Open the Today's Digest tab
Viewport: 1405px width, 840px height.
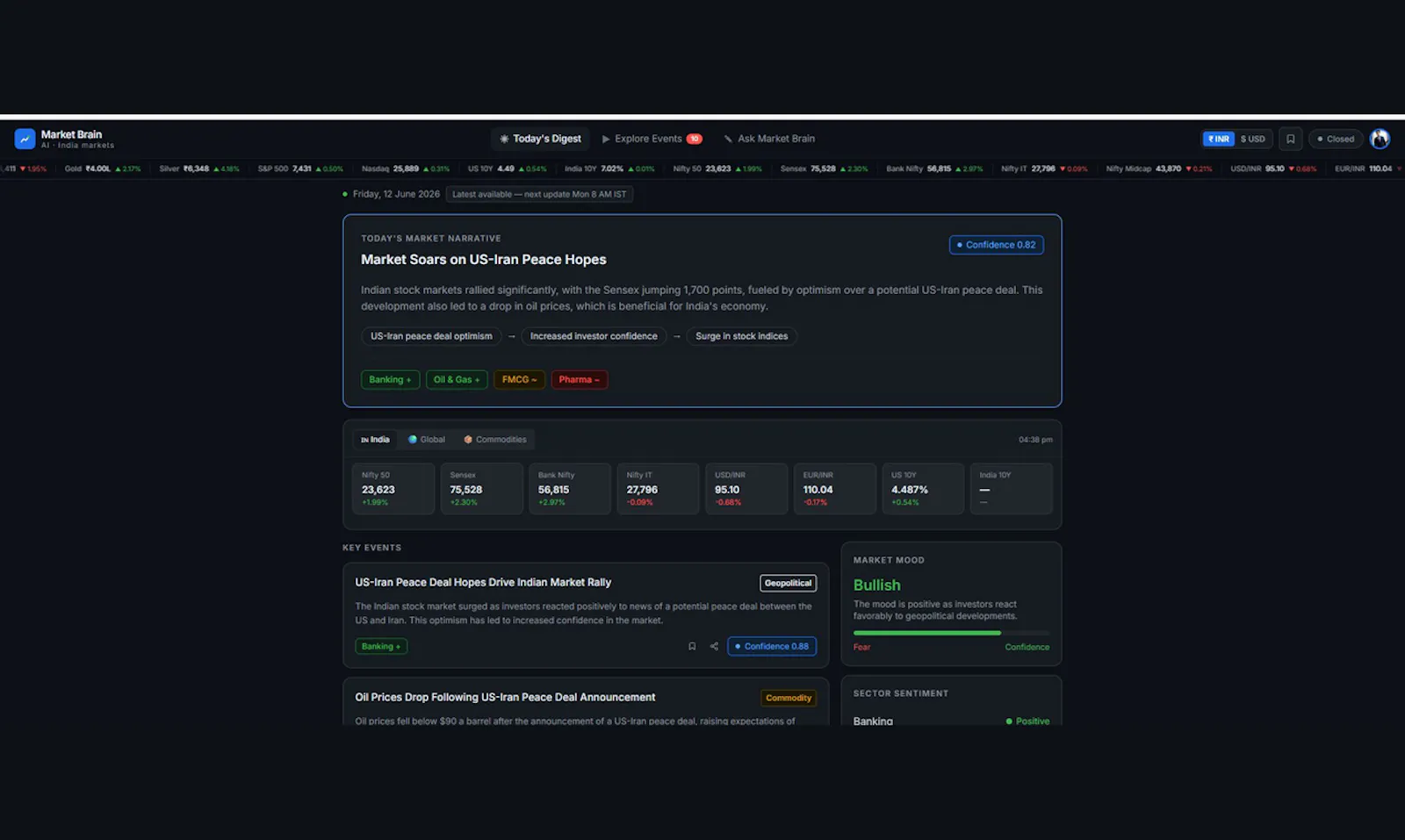[540, 139]
